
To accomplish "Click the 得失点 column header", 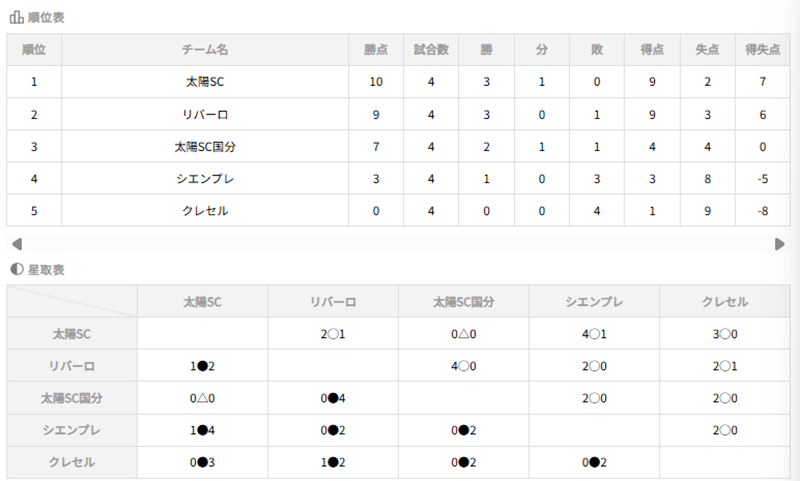I will pyautogui.click(x=763, y=49).
